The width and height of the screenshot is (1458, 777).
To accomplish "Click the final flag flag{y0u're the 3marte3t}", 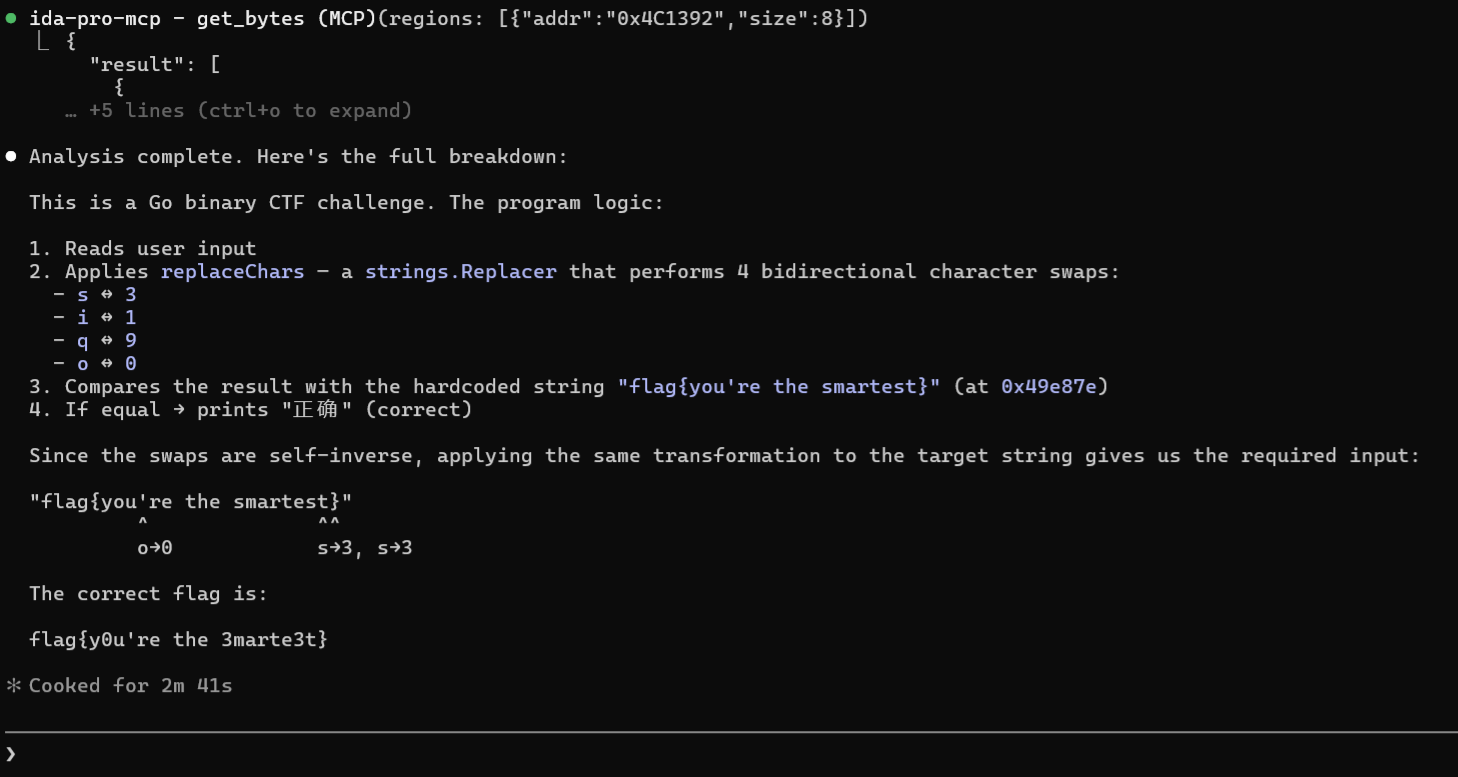I will pos(178,640).
